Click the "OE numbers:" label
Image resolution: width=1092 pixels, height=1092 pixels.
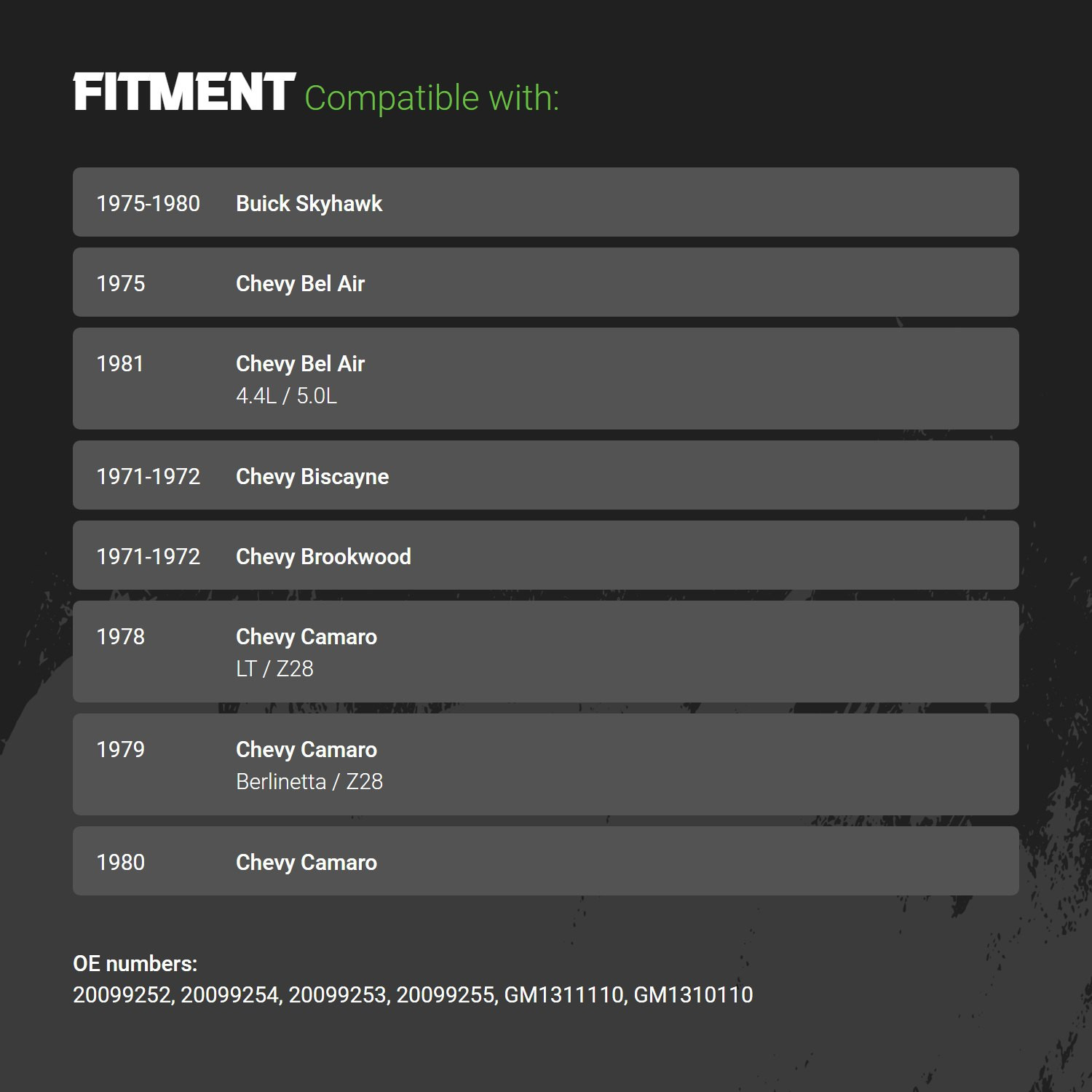click(x=135, y=964)
